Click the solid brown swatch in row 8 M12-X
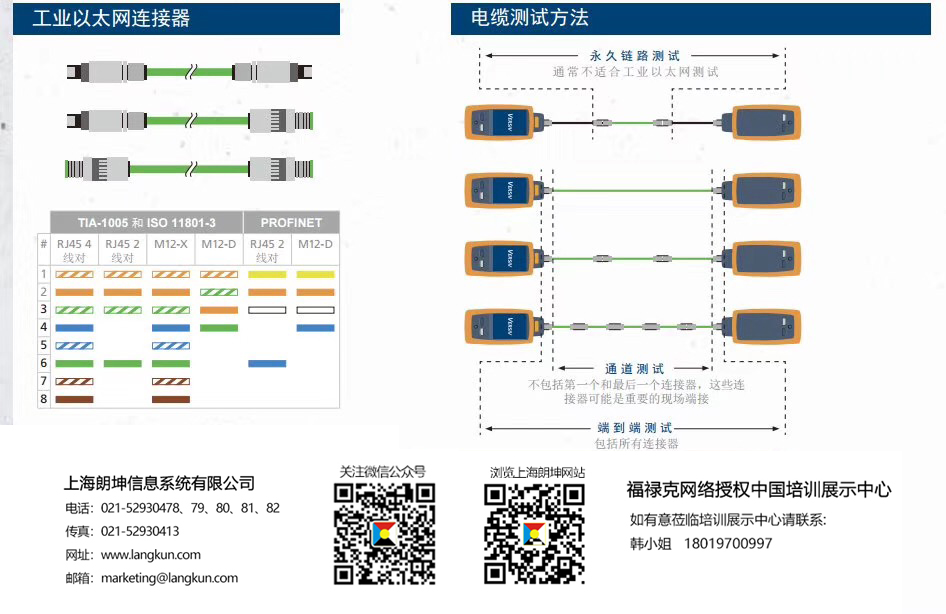This screenshot has width=946, height=614. [170, 400]
